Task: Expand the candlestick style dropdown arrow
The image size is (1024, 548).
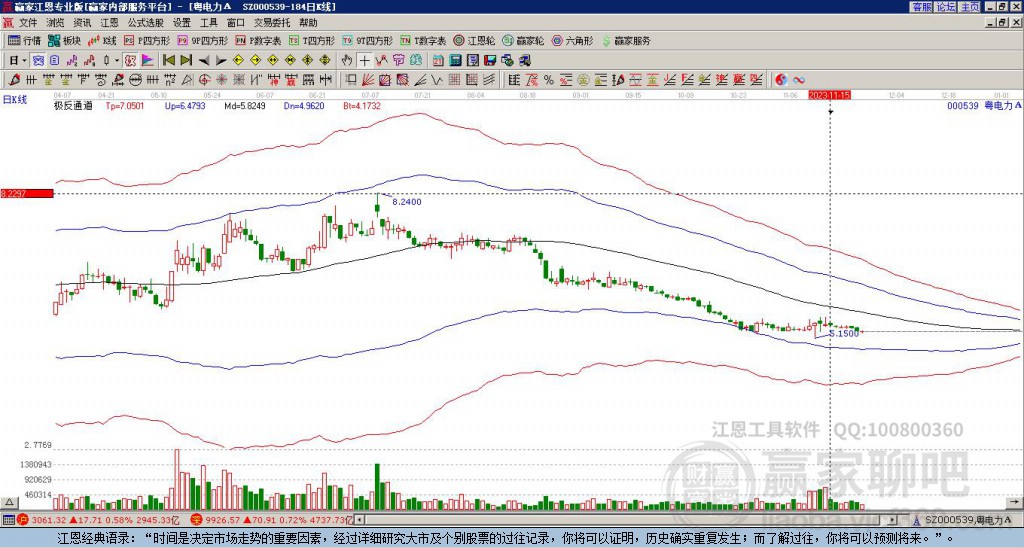Action: pos(117,61)
